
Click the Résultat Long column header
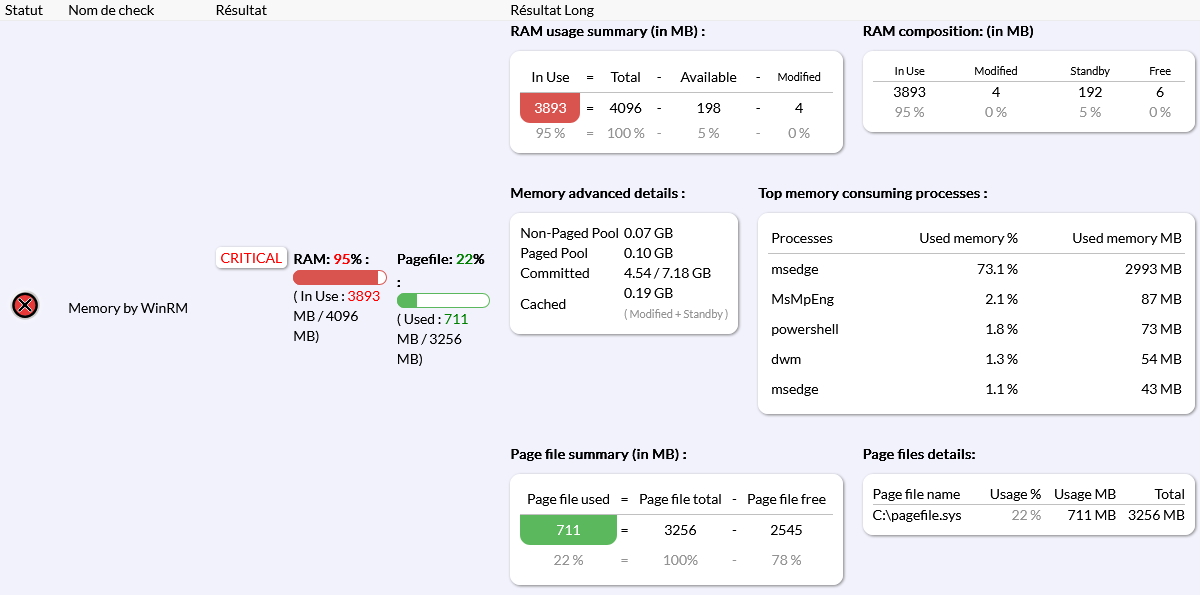(x=552, y=10)
